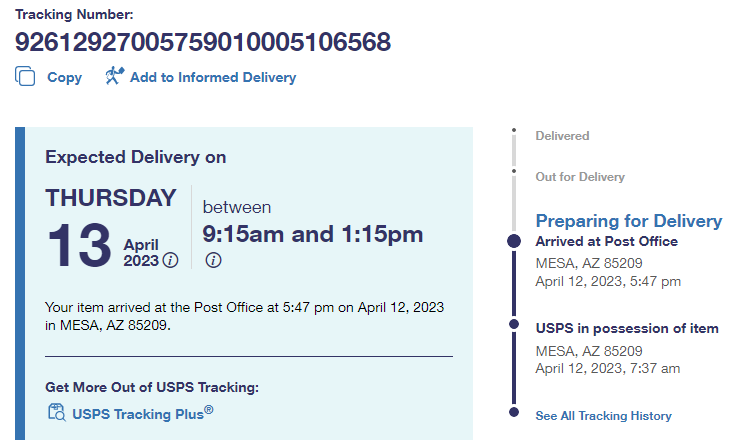This screenshot has height=440, width=744.
Task: Click the Delivered status label
Action: tap(562, 135)
